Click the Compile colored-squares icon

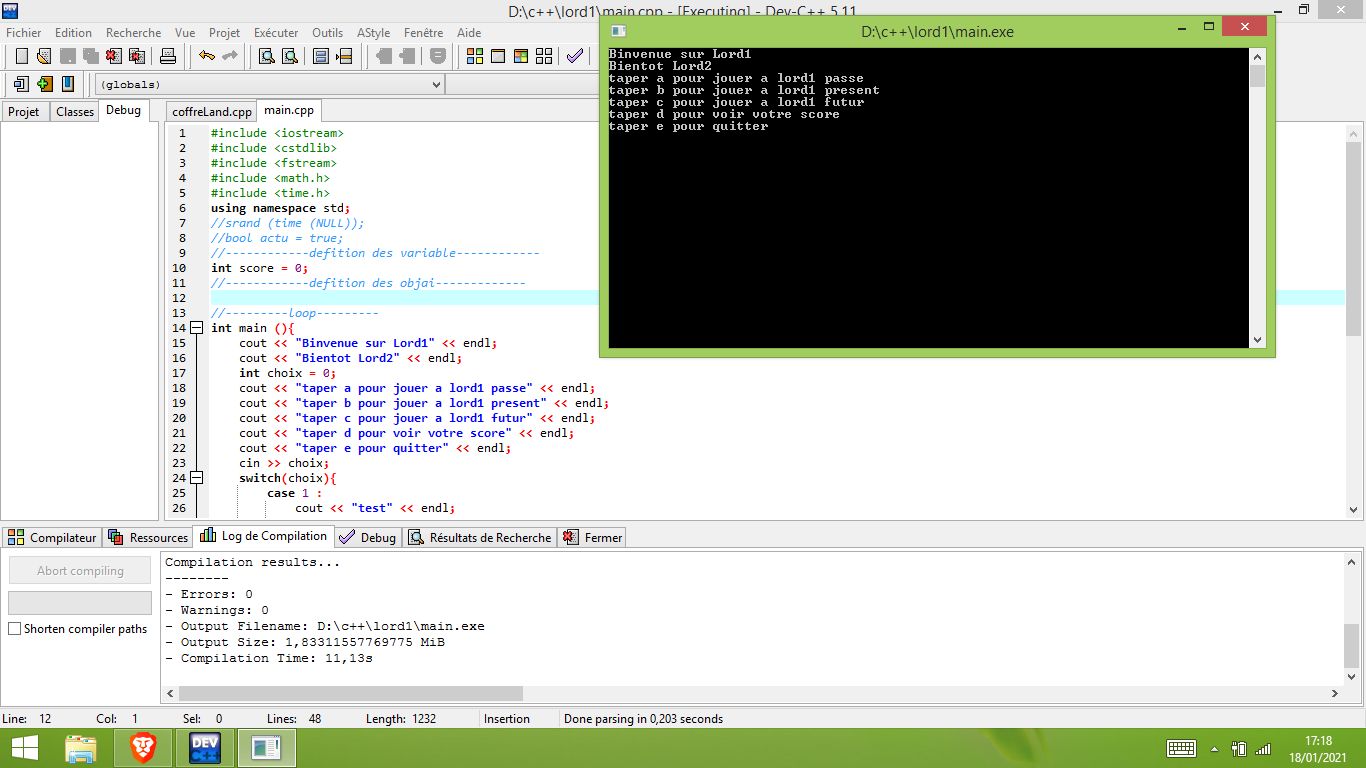point(475,56)
